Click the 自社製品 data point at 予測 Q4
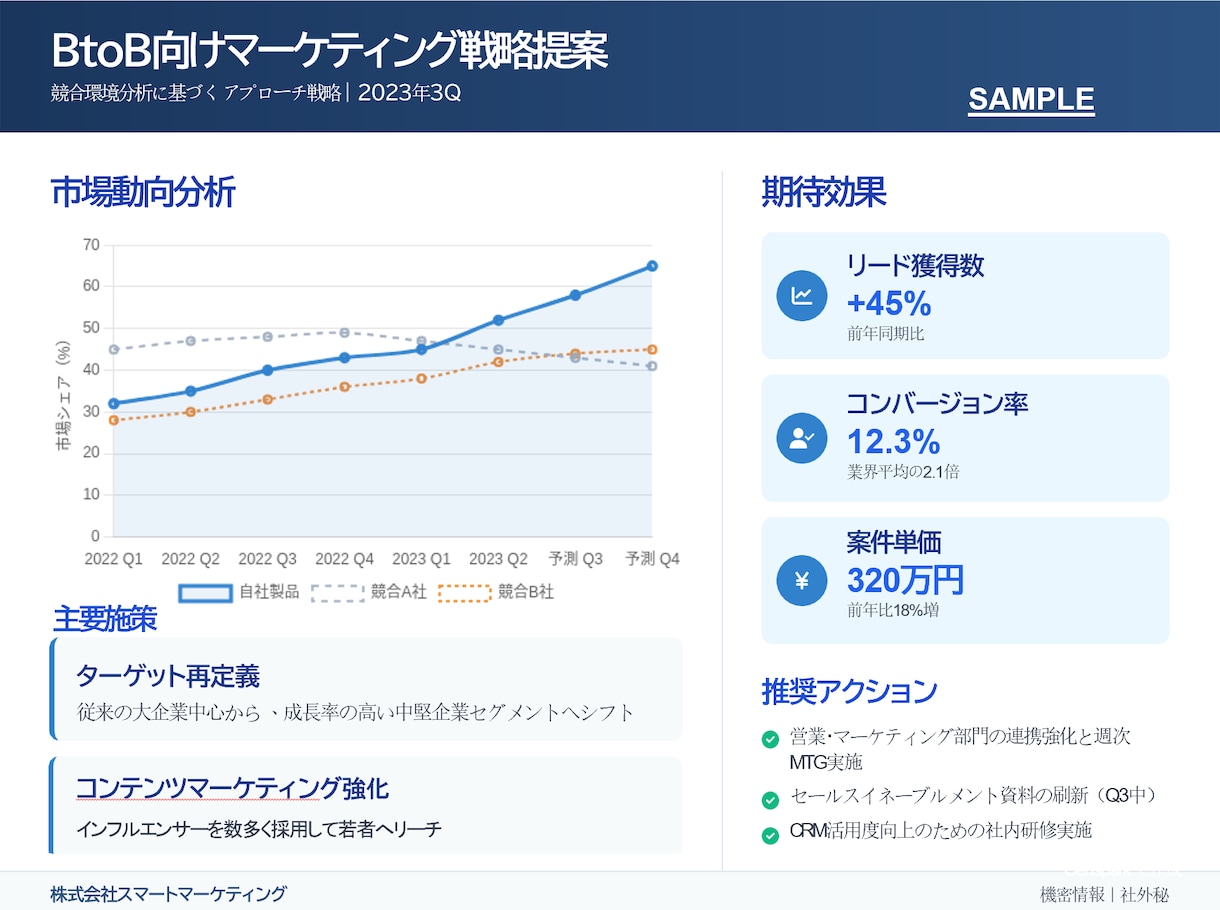Viewport: 1220px width, 910px height. tap(652, 266)
